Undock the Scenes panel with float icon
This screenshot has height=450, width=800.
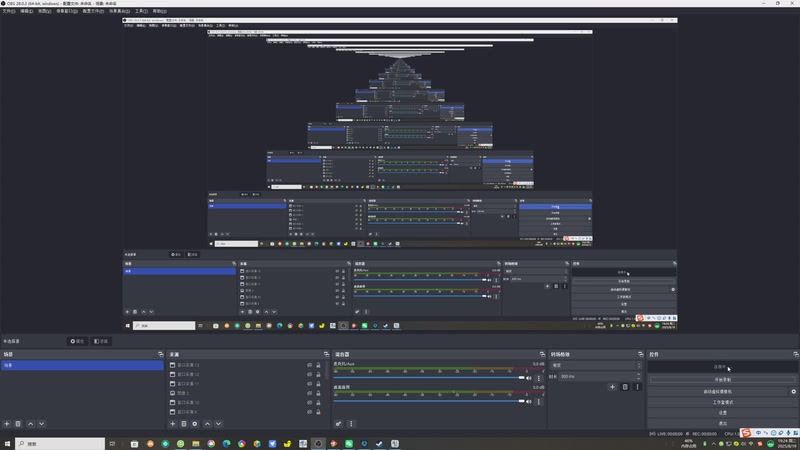tap(160, 354)
